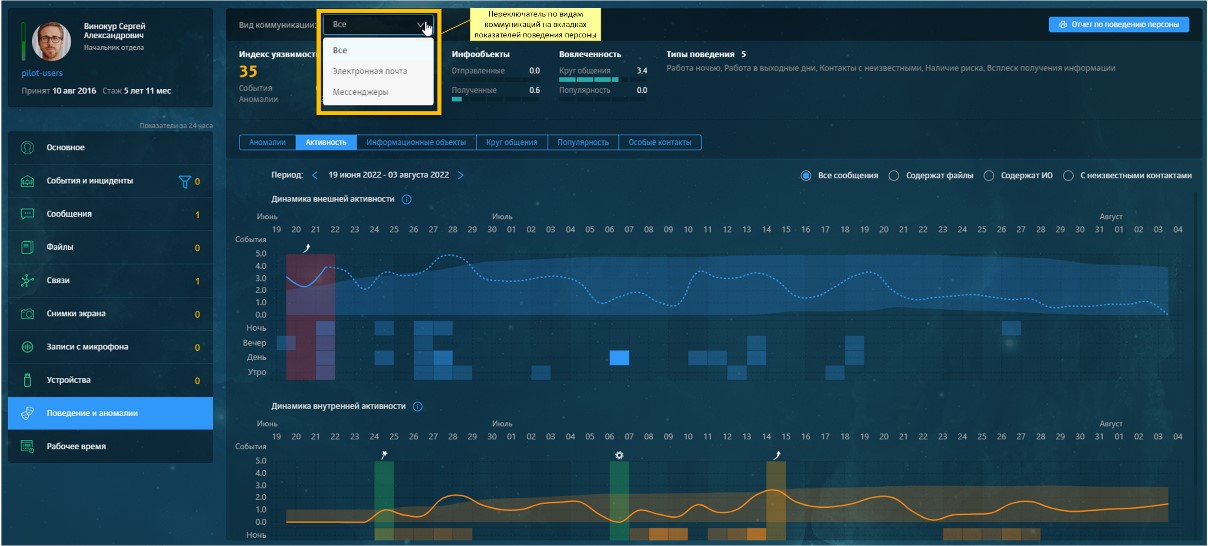The image size is (1208, 546).
Task: Click the Поведение и аномалии icon
Action: pyautogui.click(x=28, y=413)
